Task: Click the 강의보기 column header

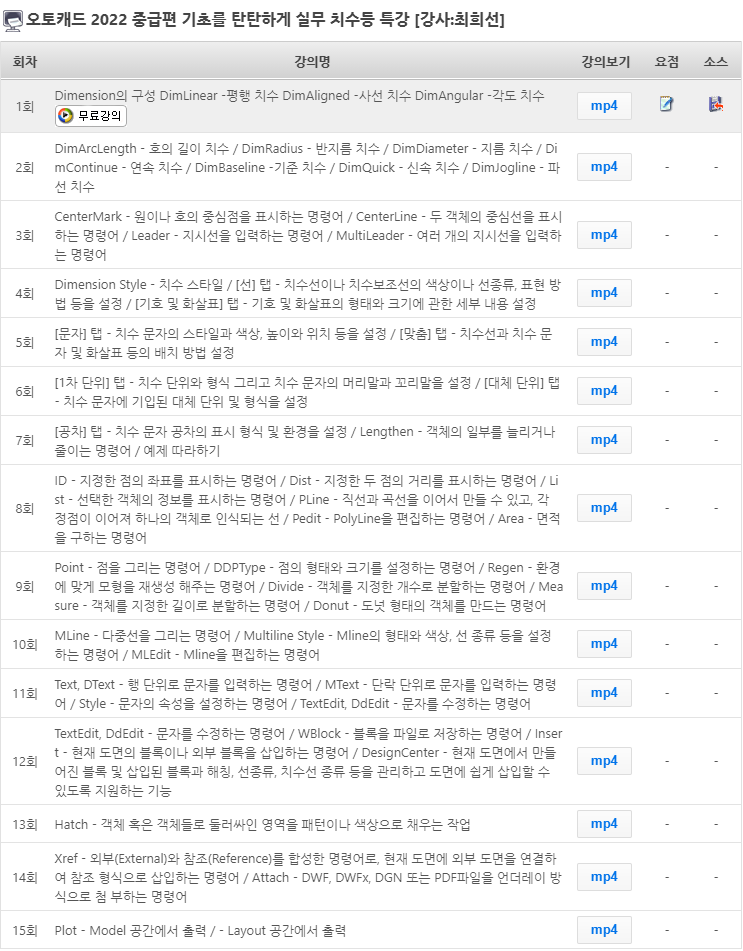Action: [605, 62]
